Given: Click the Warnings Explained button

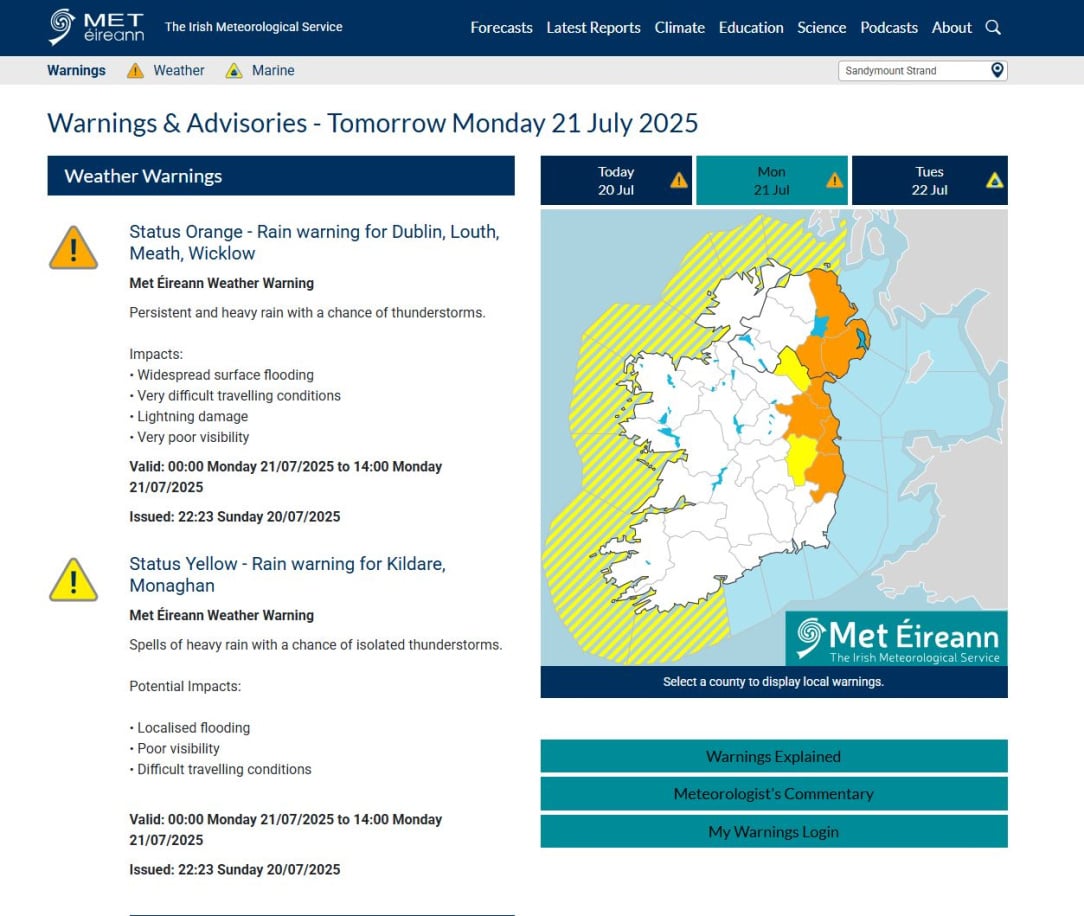Looking at the screenshot, I should click(774, 756).
